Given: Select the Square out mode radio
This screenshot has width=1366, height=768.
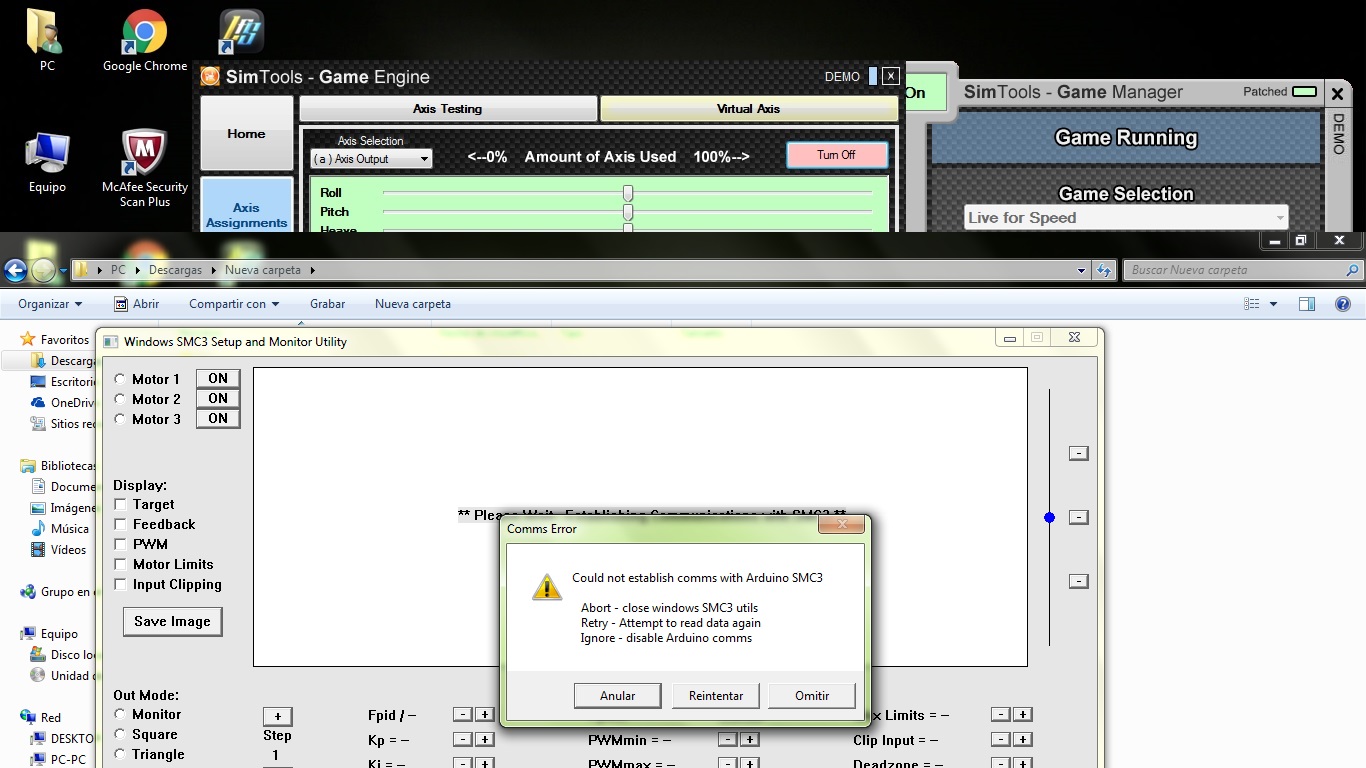Looking at the screenshot, I should [x=120, y=734].
